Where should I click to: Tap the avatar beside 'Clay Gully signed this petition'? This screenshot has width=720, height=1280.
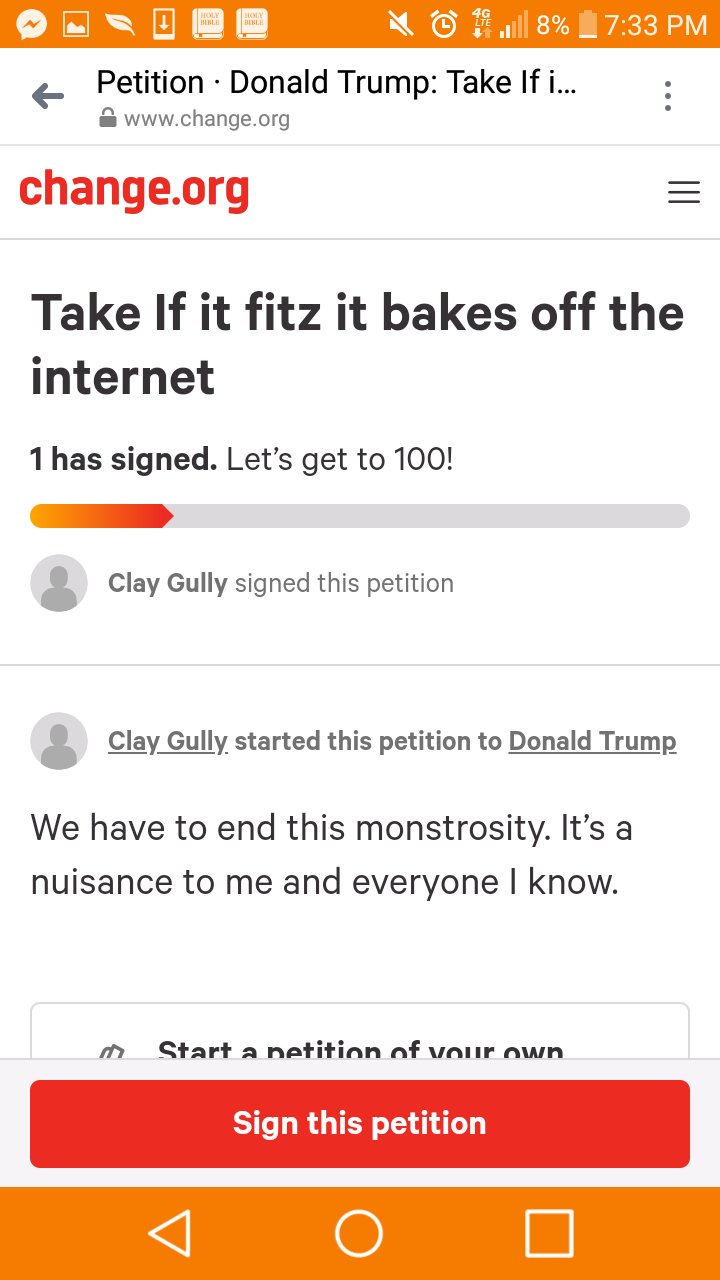tap(59, 583)
